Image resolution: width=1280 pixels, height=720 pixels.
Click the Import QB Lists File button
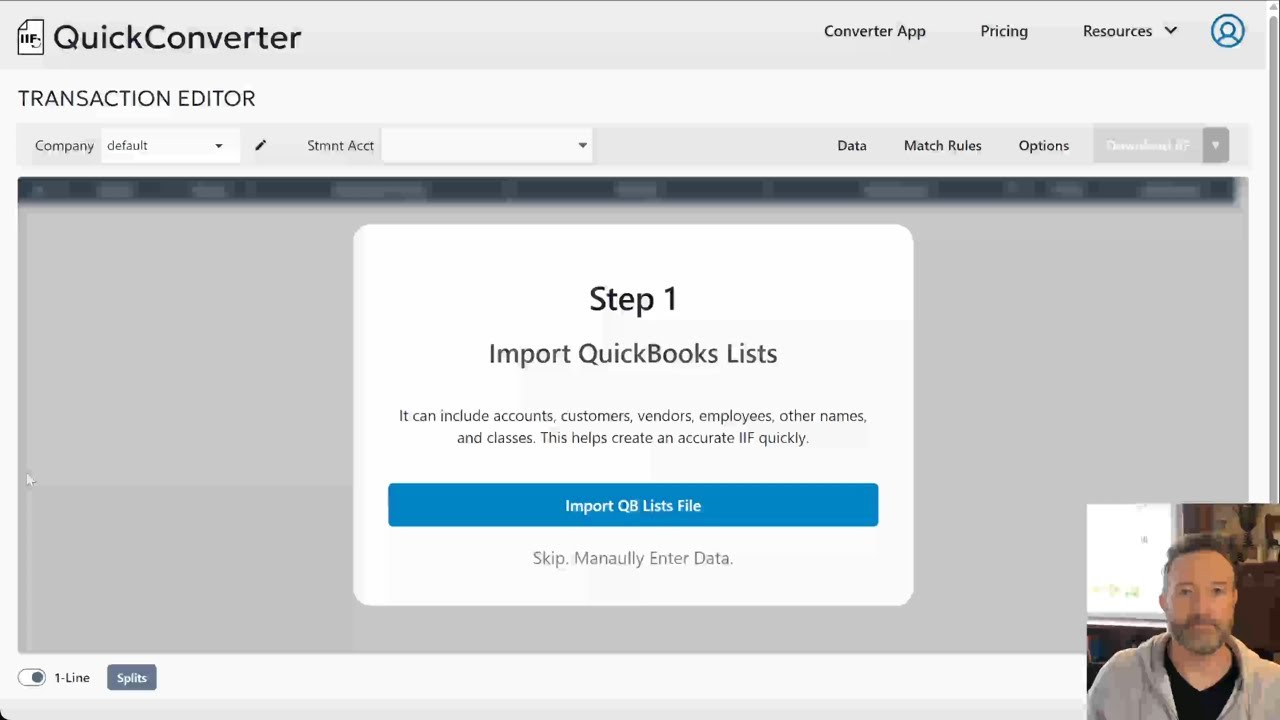(633, 505)
